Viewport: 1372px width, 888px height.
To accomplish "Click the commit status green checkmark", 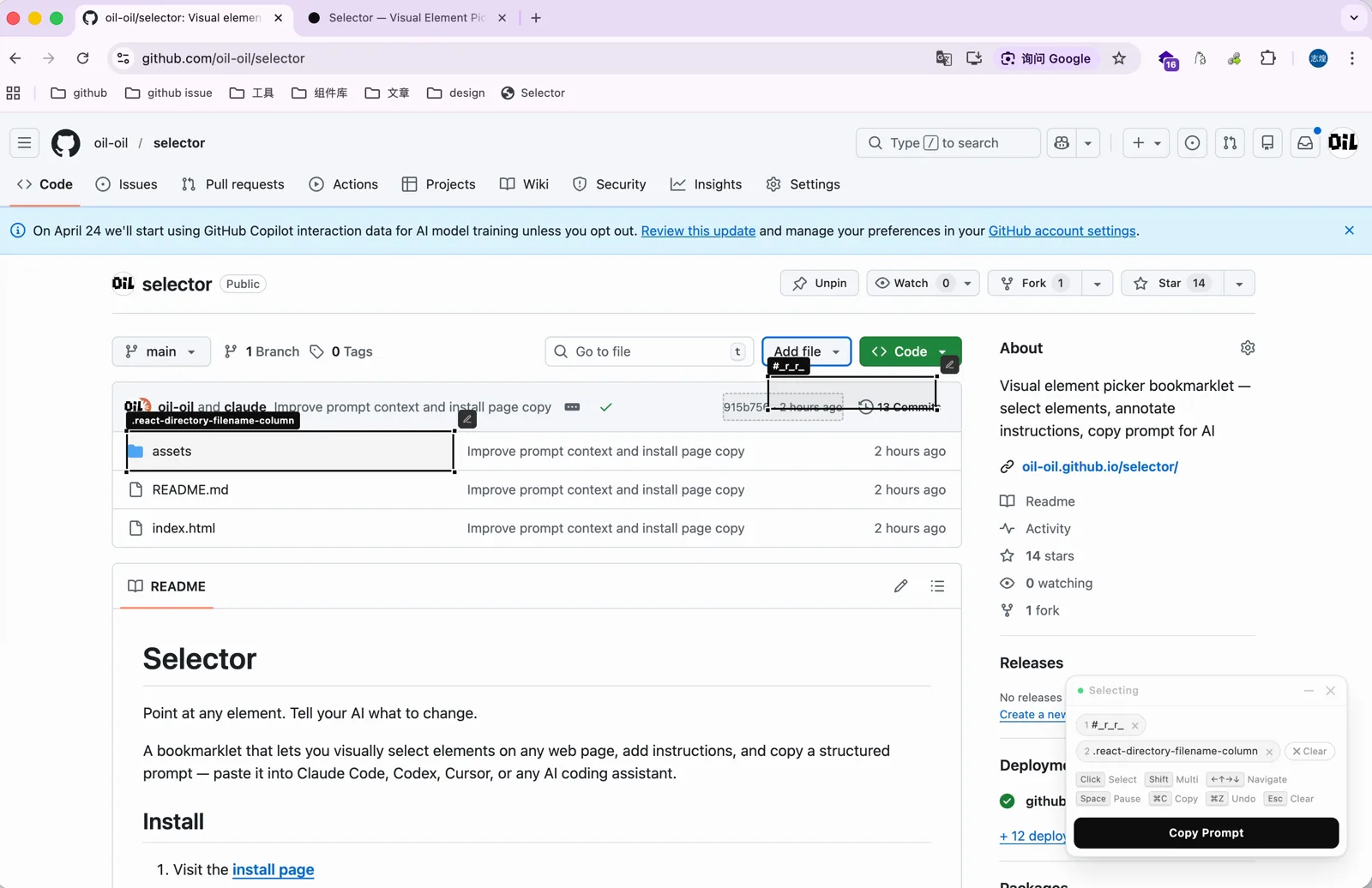I will tap(606, 407).
